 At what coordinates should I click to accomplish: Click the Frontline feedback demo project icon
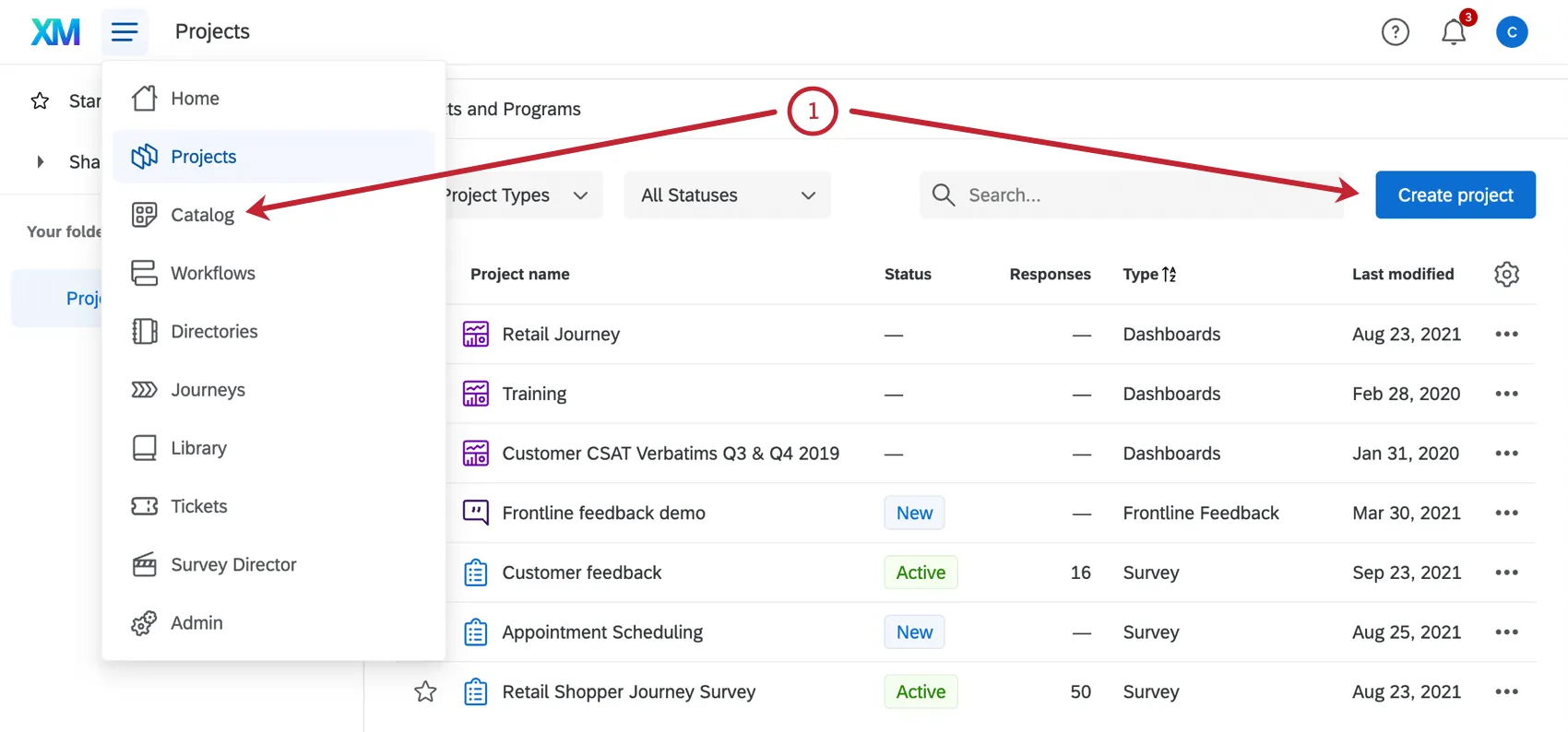point(476,513)
